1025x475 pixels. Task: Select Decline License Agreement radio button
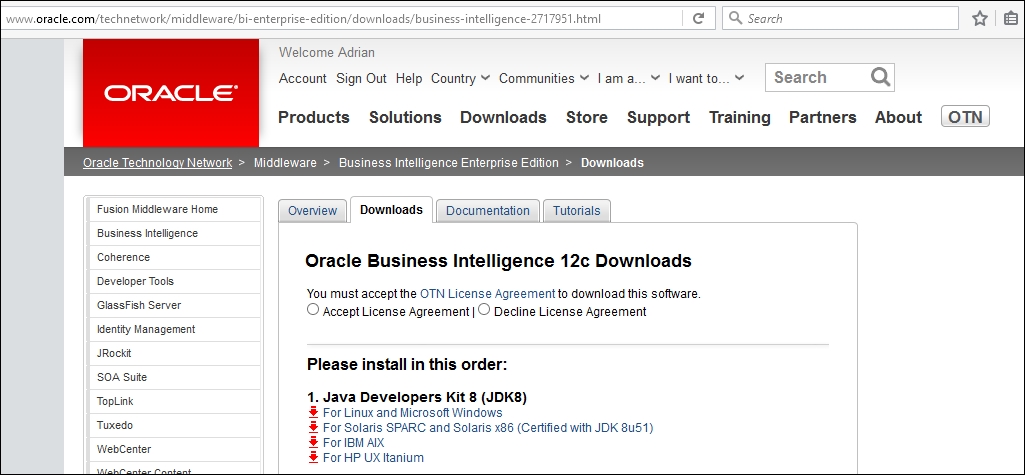pyautogui.click(x=484, y=310)
